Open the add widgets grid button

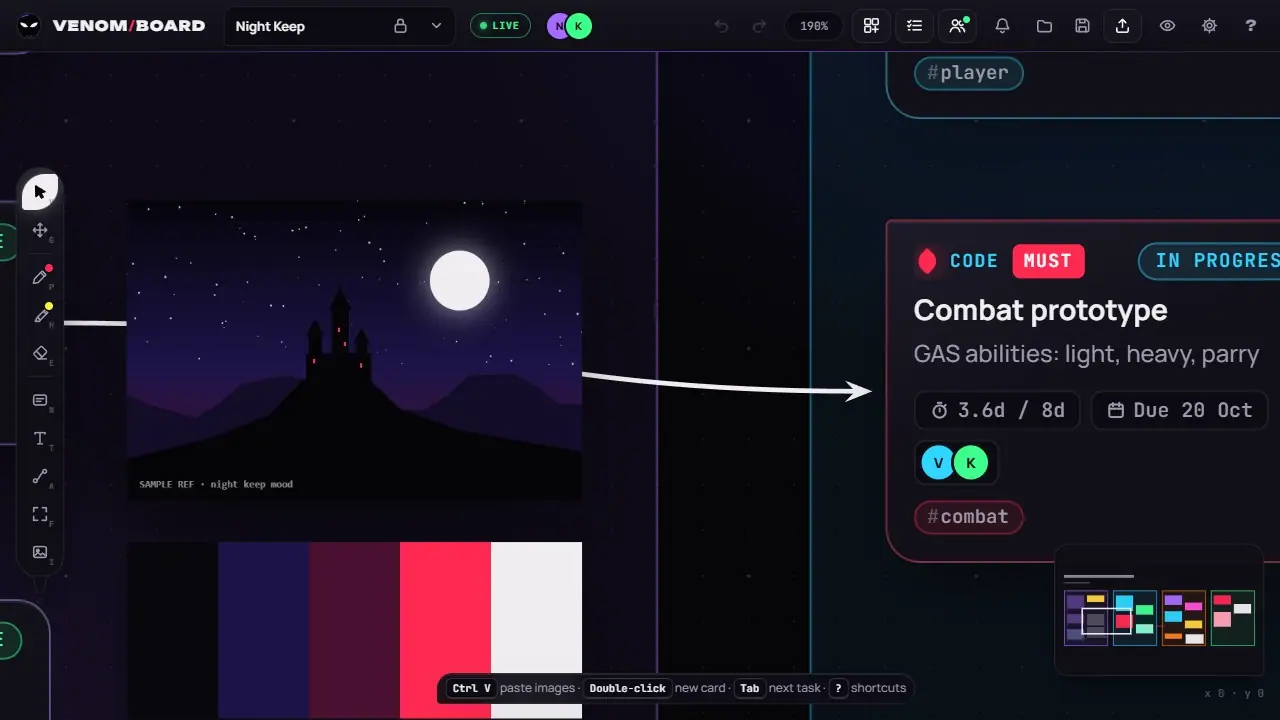click(x=872, y=26)
